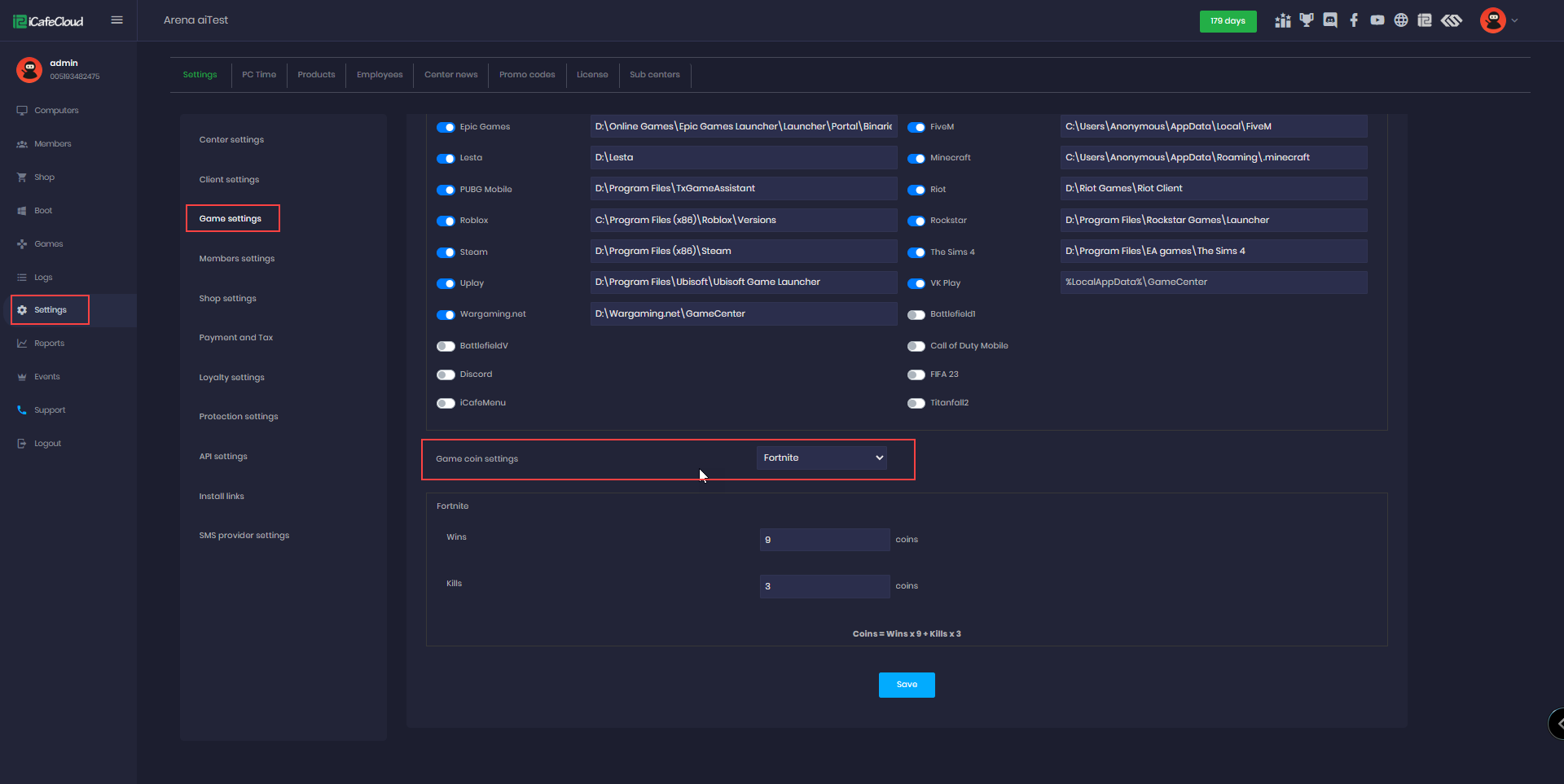Click the leaderboard ranking stars icon
This screenshot has height=784, width=1564.
(x=1283, y=20)
